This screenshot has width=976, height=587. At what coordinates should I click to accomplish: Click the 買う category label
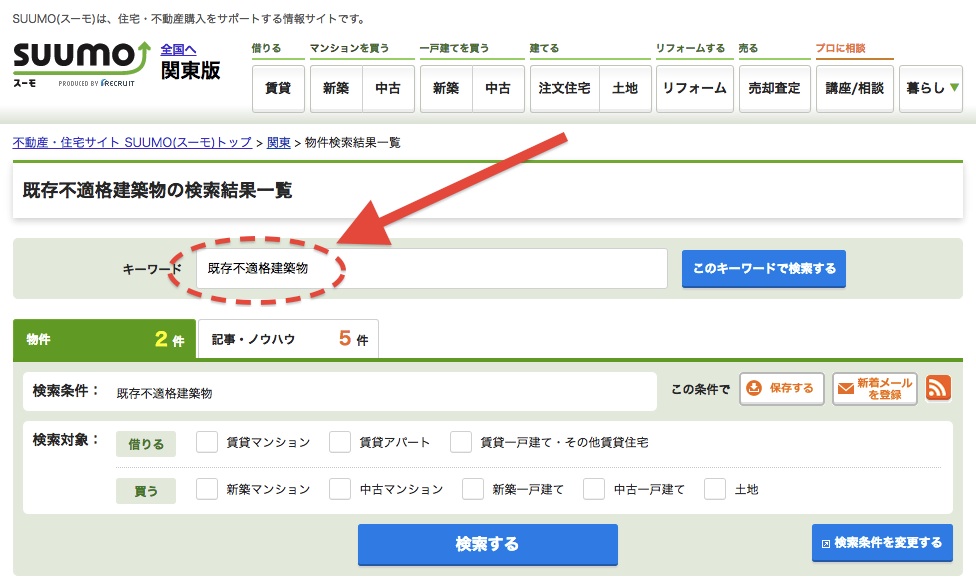click(x=146, y=491)
